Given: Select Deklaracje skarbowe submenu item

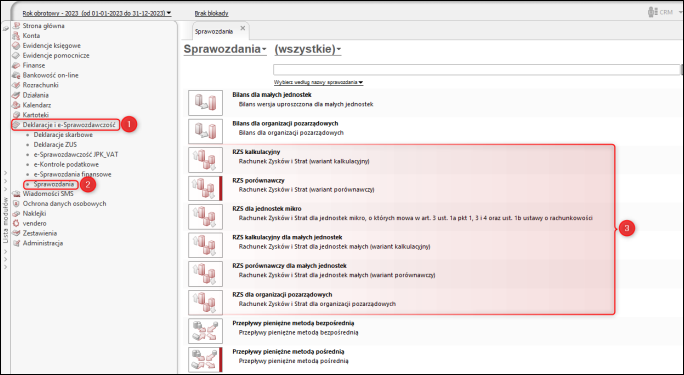Looking at the screenshot, I should 63,135.
